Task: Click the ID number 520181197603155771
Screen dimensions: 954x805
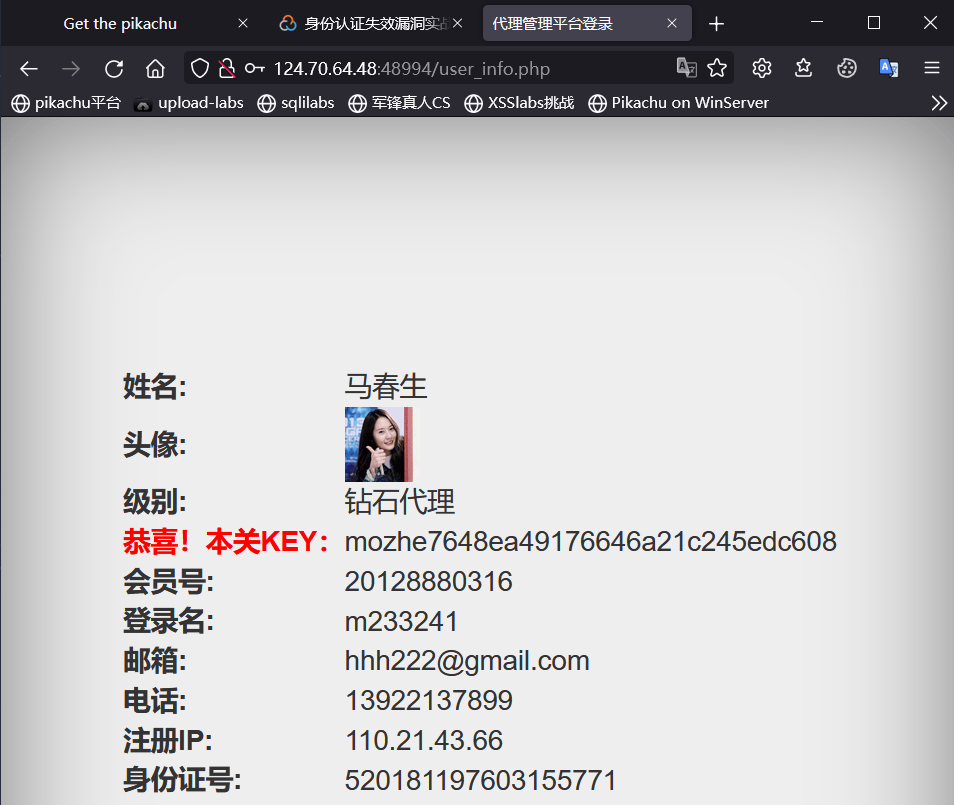Action: click(481, 780)
